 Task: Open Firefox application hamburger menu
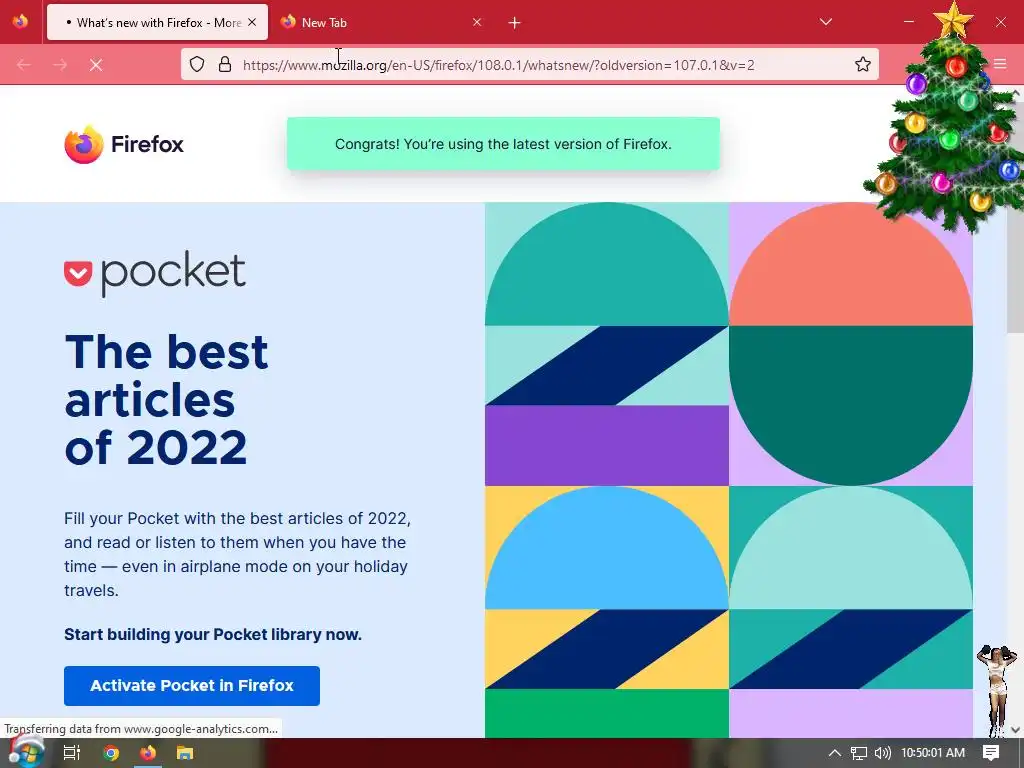click(x=1000, y=64)
